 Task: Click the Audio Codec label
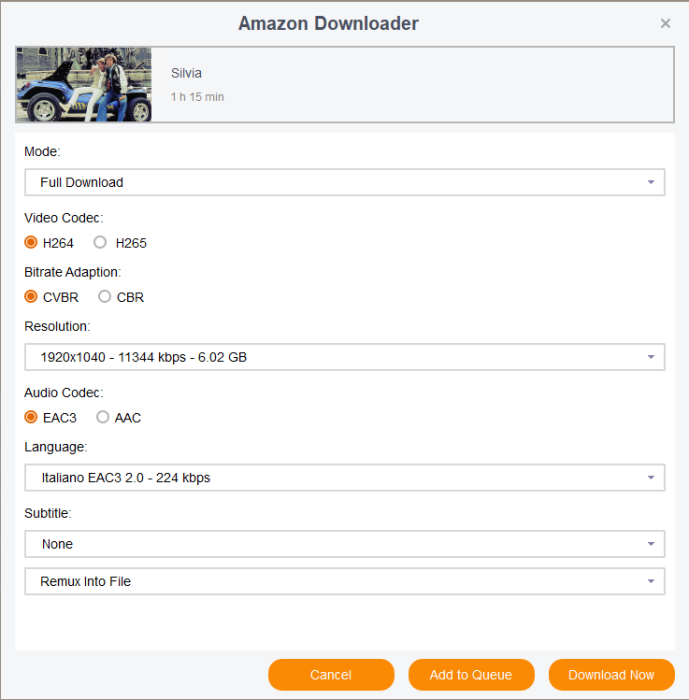(x=63, y=392)
